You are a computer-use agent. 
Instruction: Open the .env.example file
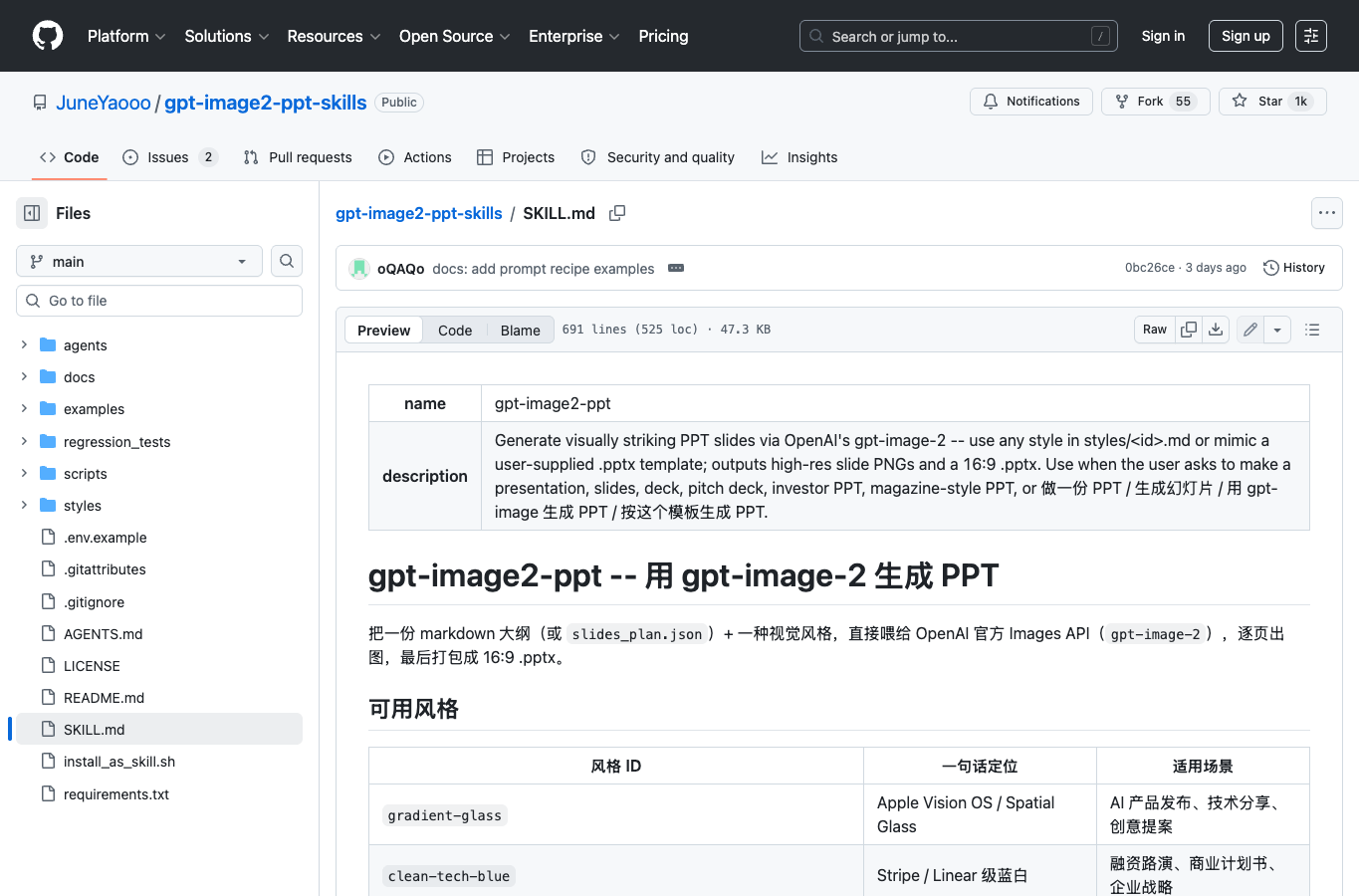coord(106,538)
